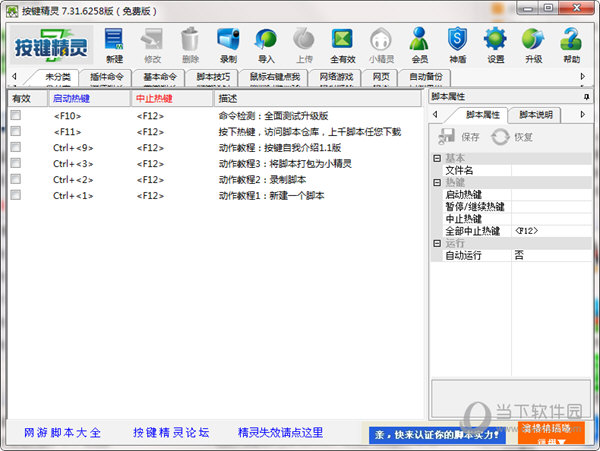Click the blue 认证你的脚本实力 banner

pyautogui.click(x=437, y=435)
